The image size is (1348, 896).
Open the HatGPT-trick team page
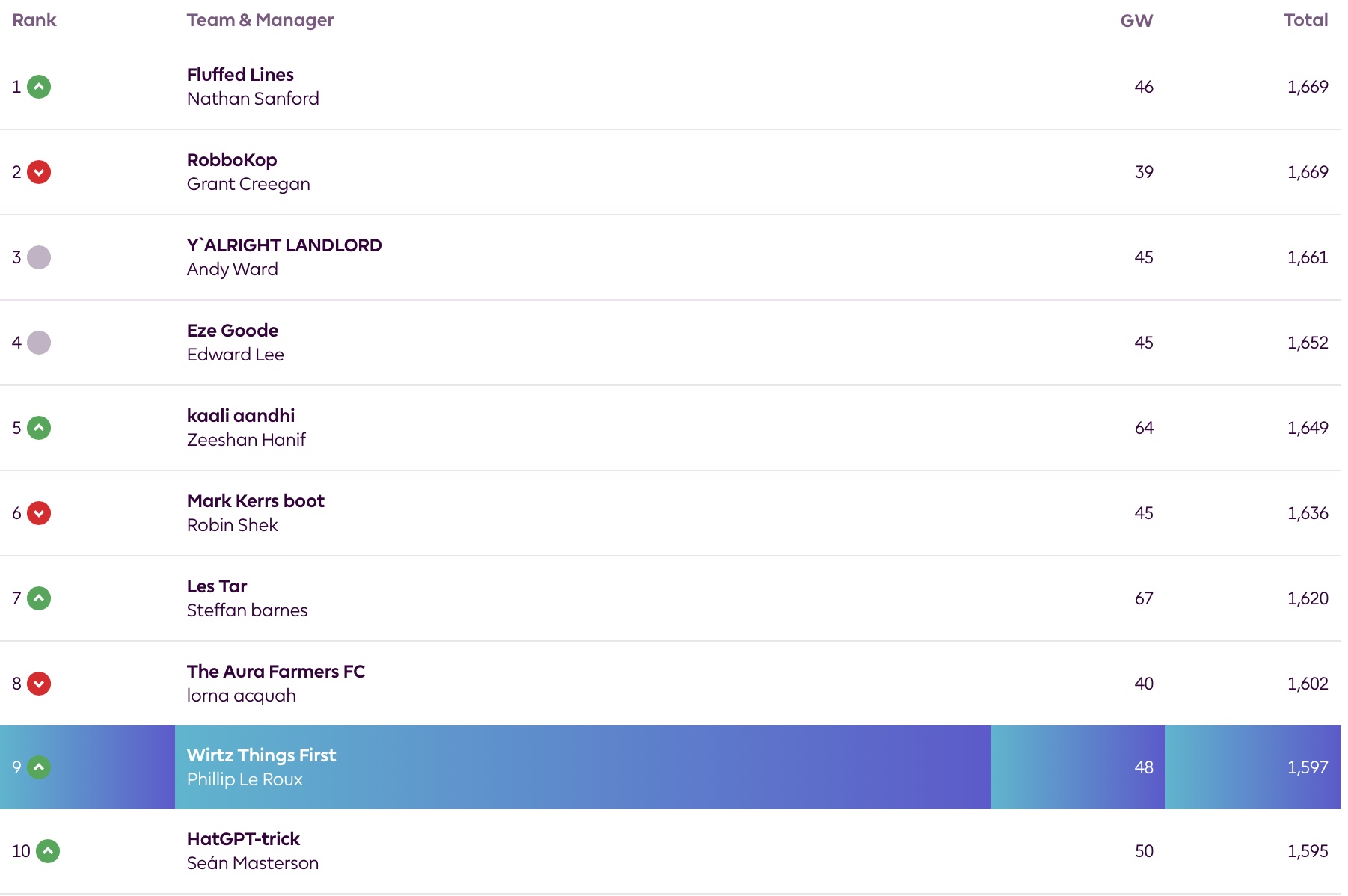point(243,839)
